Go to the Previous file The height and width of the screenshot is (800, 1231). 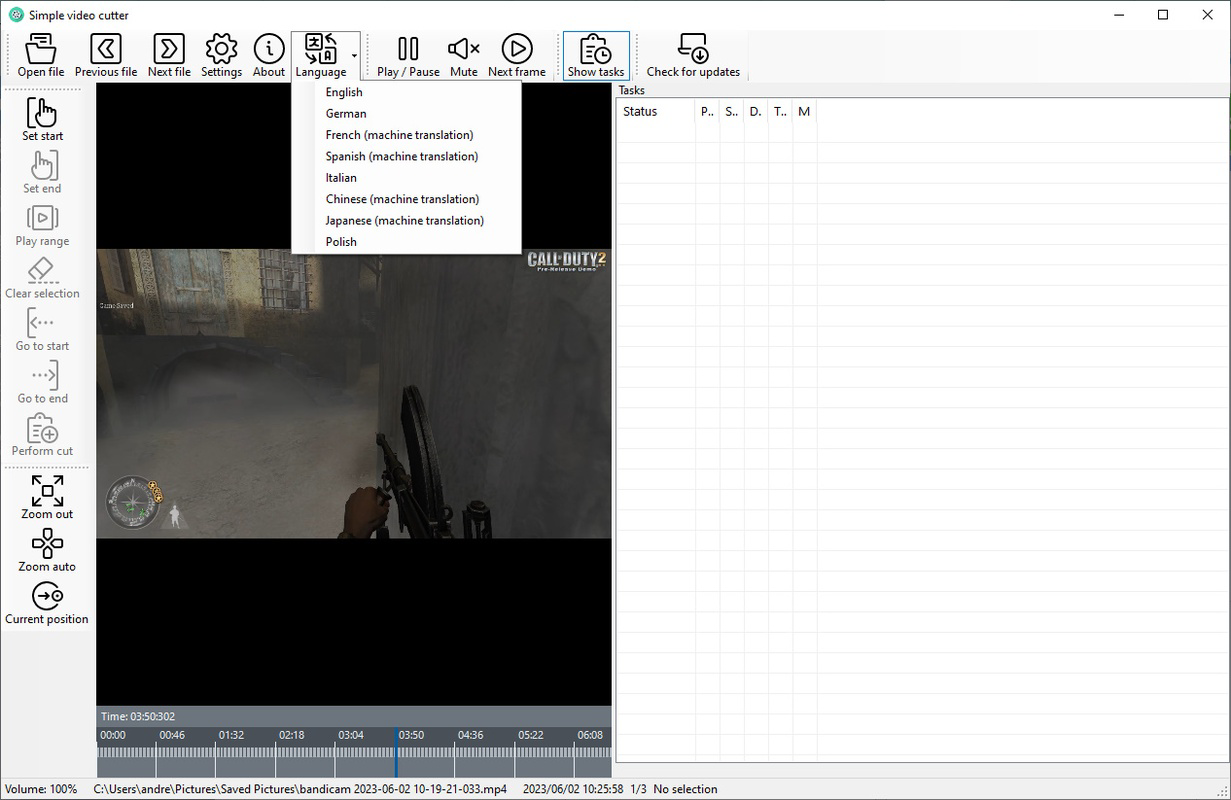(x=106, y=55)
